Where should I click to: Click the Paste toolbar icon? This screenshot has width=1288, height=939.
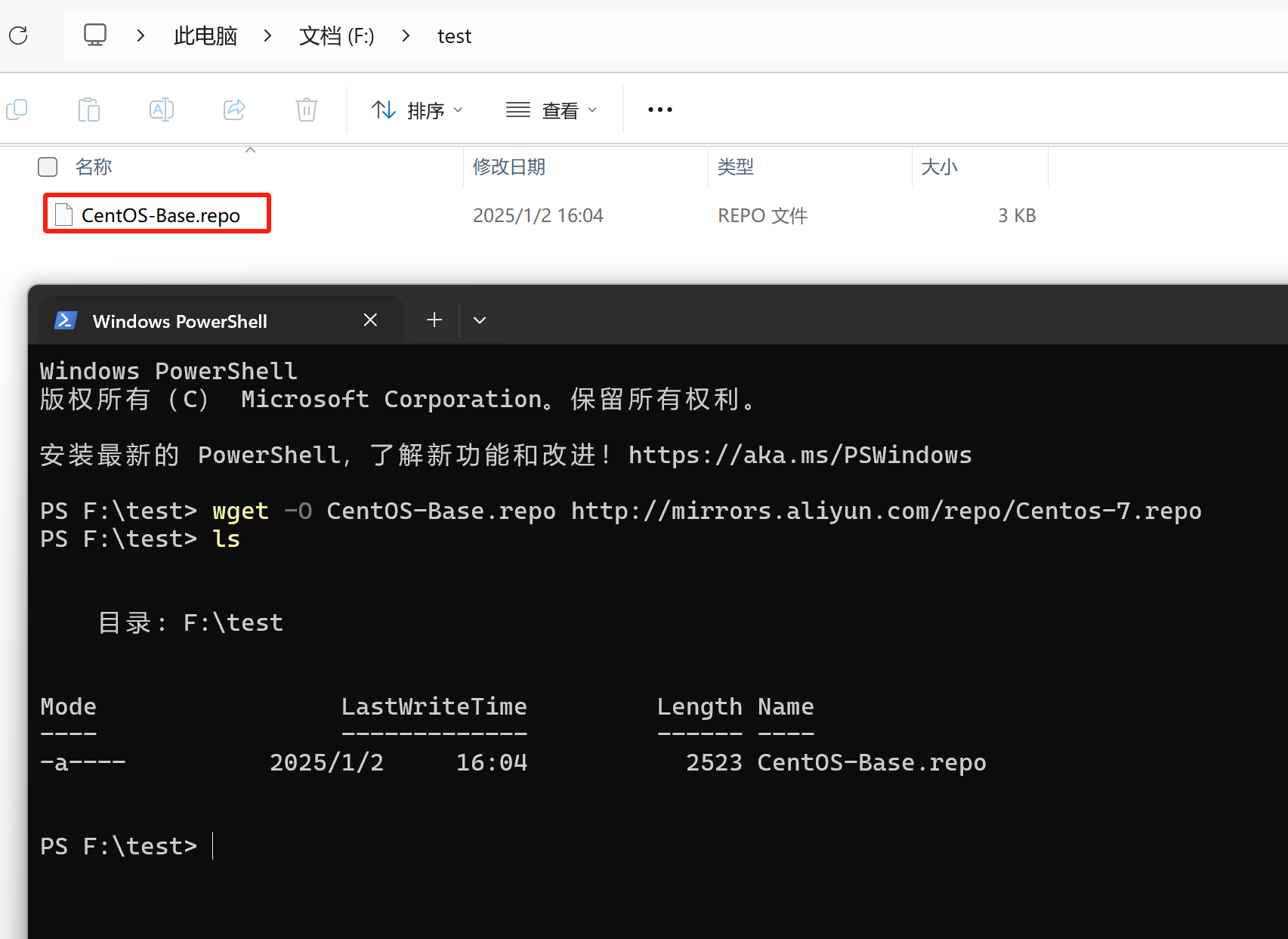point(89,110)
